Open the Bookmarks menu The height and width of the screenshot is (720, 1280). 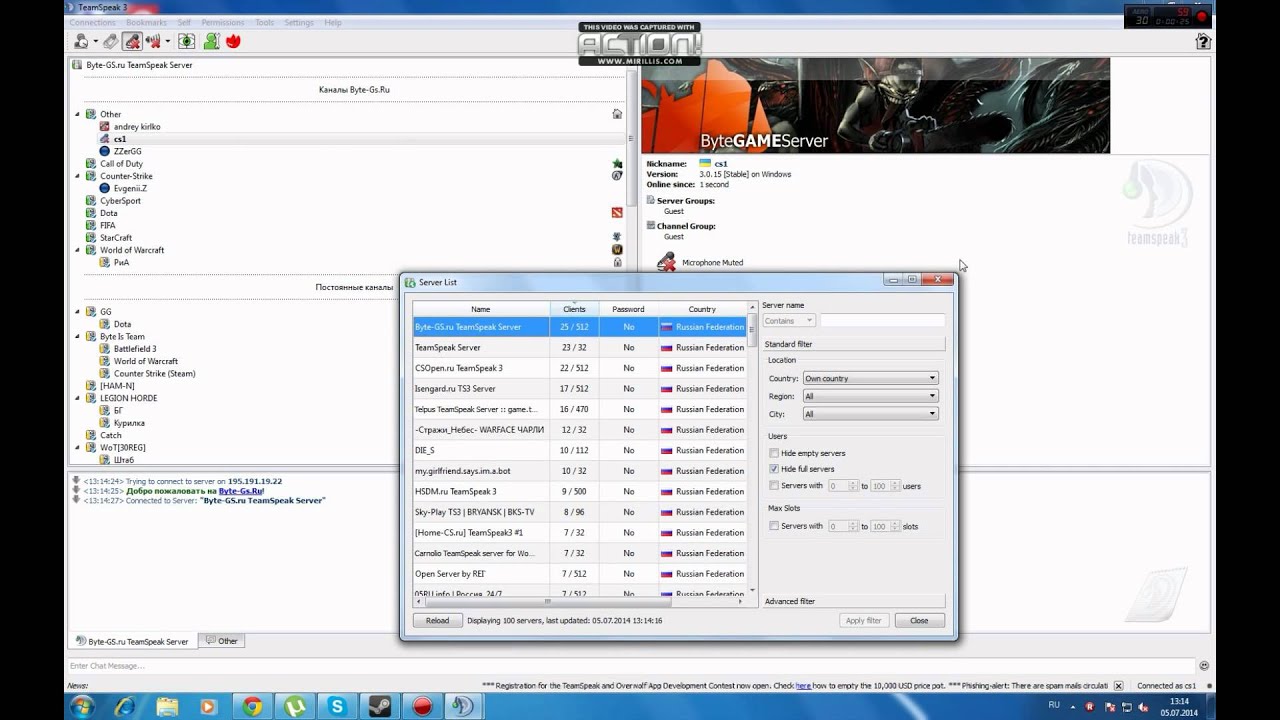click(x=147, y=22)
